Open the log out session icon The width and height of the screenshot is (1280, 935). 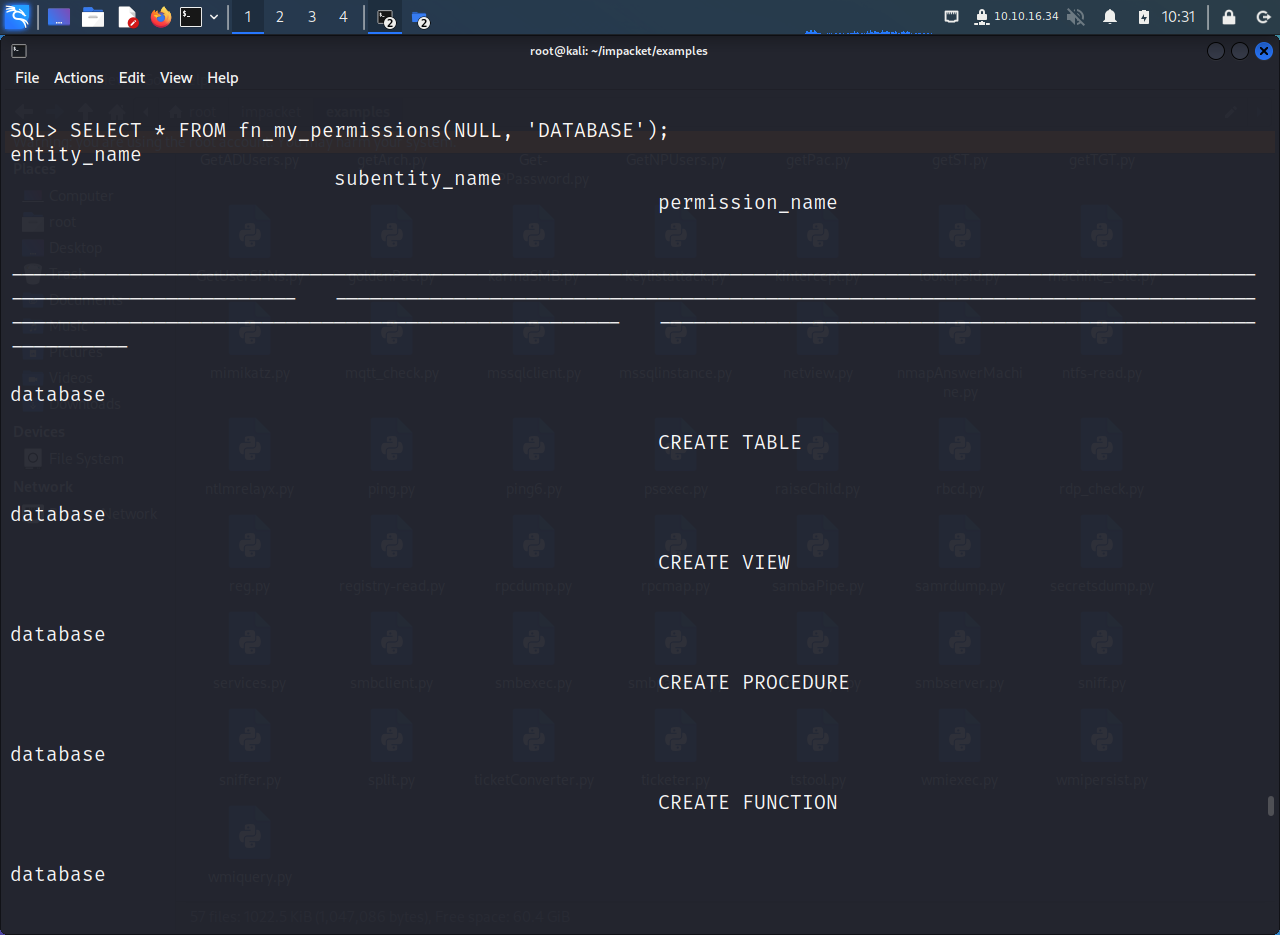tap(1263, 17)
